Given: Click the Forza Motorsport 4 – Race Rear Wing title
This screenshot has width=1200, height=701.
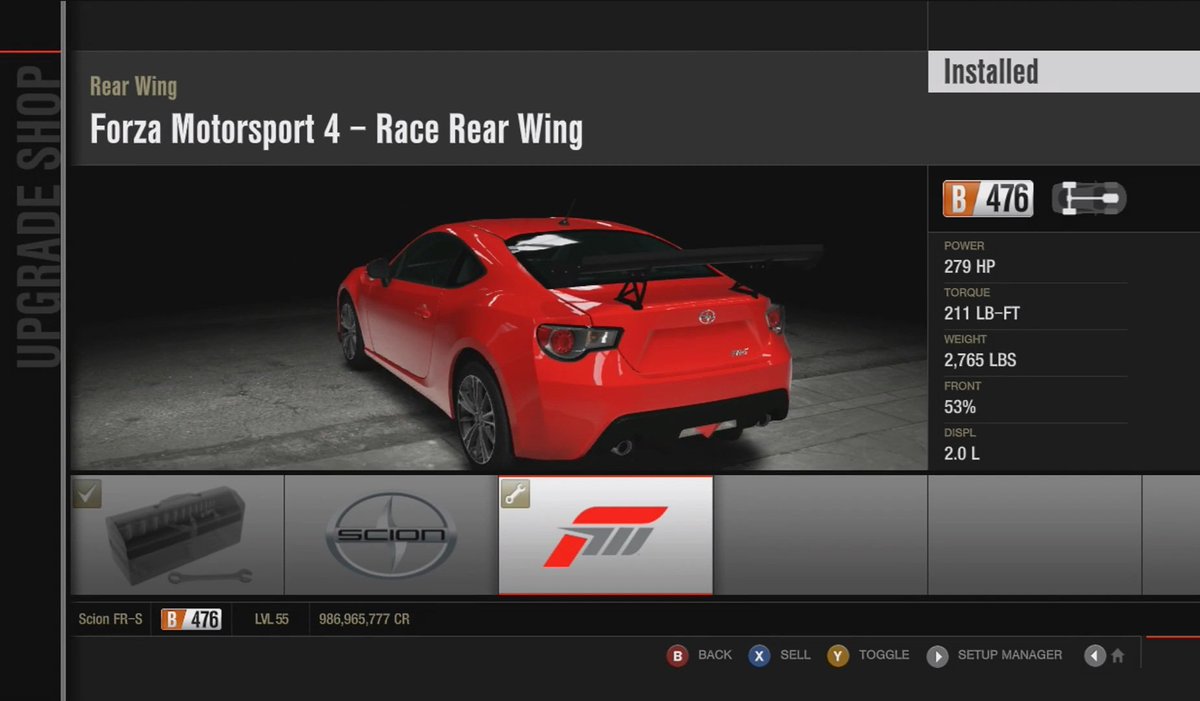Looking at the screenshot, I should coord(336,130).
